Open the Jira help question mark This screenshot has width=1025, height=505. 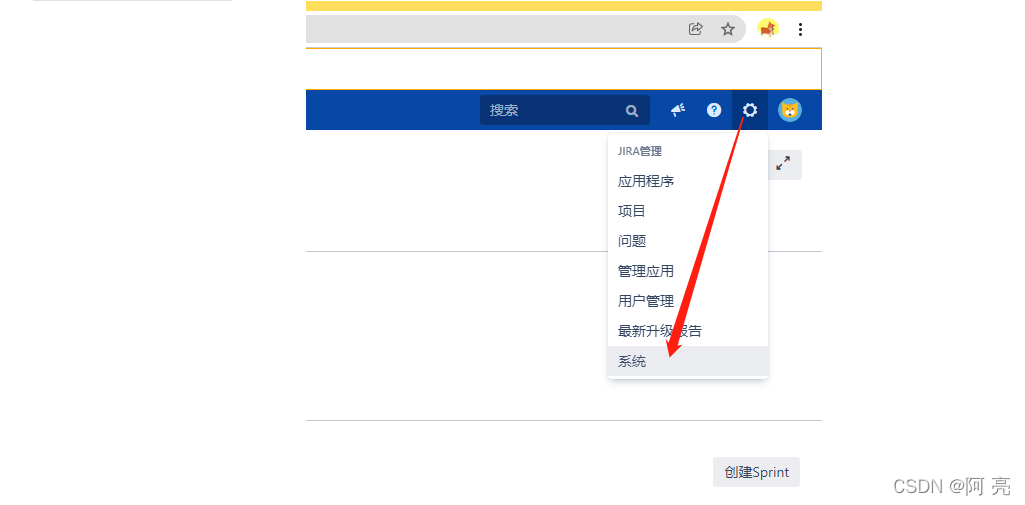pyautogui.click(x=714, y=110)
